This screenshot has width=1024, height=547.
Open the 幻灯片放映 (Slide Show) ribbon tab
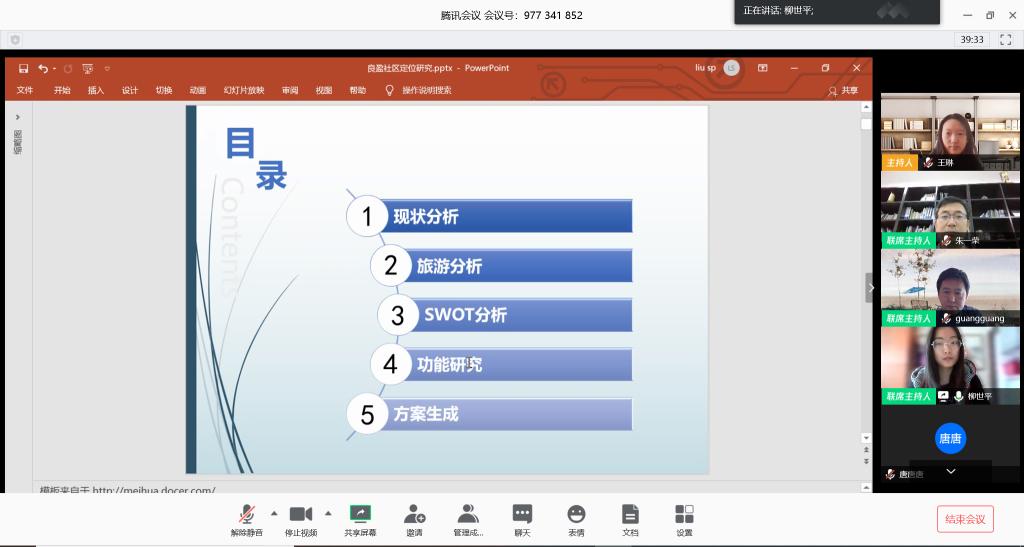coord(243,90)
